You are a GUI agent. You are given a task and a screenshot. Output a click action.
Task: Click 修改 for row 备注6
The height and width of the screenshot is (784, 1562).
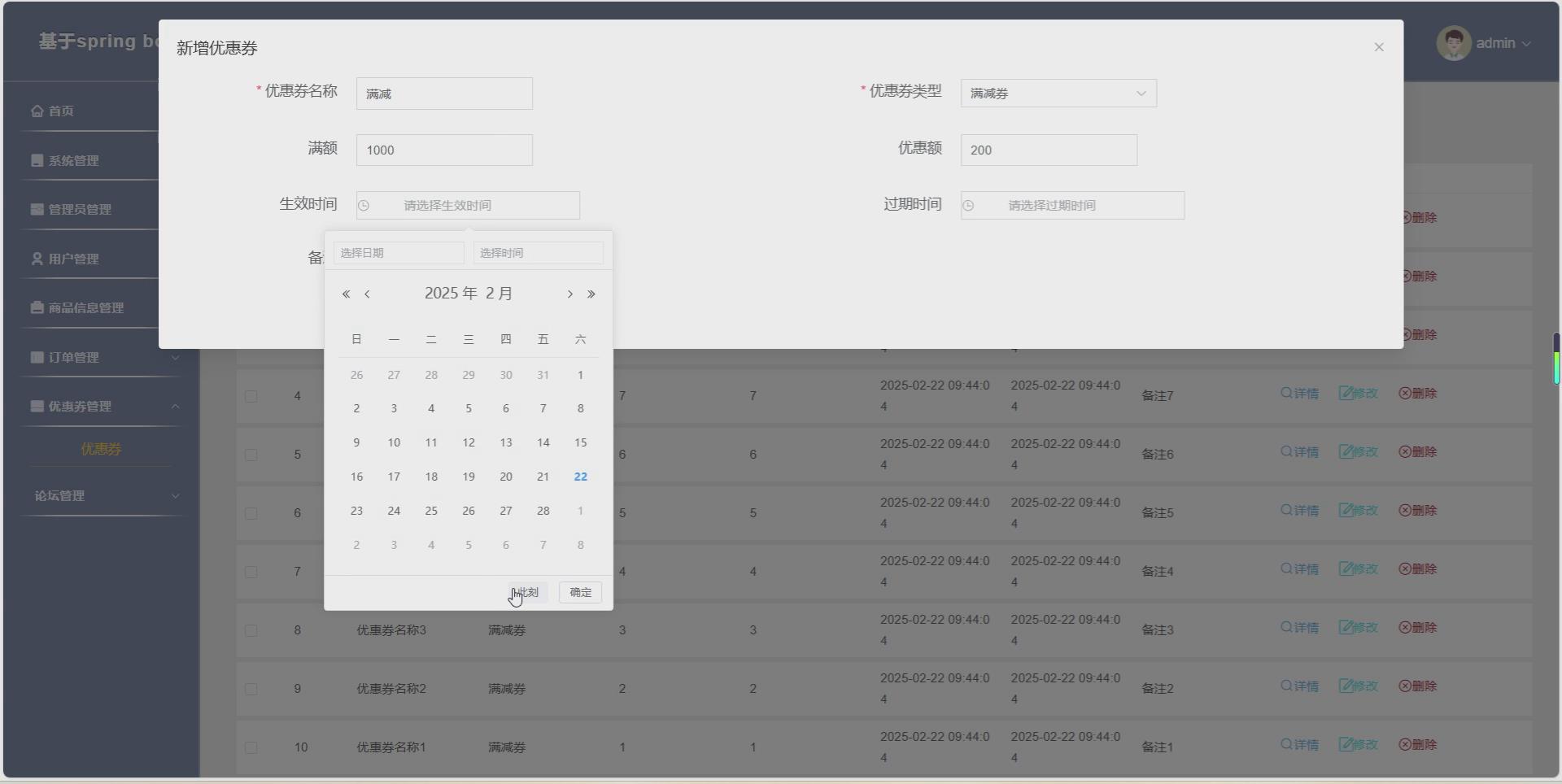1359,452
